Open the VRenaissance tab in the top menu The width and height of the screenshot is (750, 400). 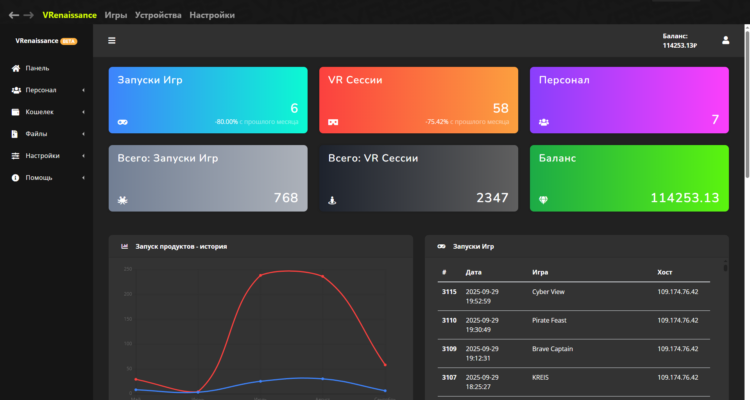[69, 15]
